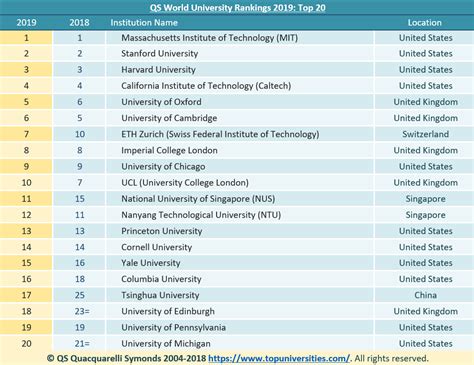Click the title 'QS World University Rankings 2019: Top 20'
This screenshot has width=474, height=365.
237,8
